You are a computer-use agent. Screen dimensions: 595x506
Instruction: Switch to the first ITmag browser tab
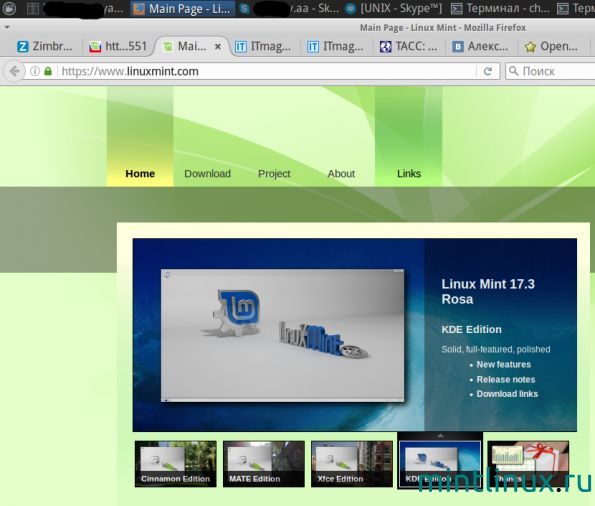pos(263,46)
